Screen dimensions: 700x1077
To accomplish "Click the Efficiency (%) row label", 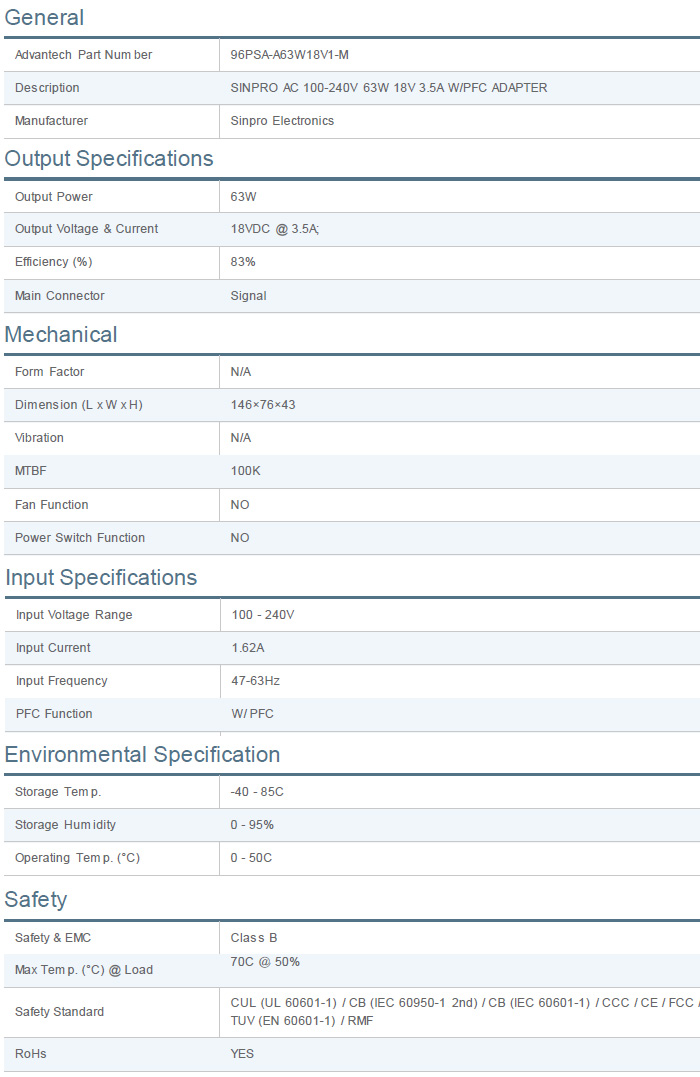I will [x=53, y=262].
